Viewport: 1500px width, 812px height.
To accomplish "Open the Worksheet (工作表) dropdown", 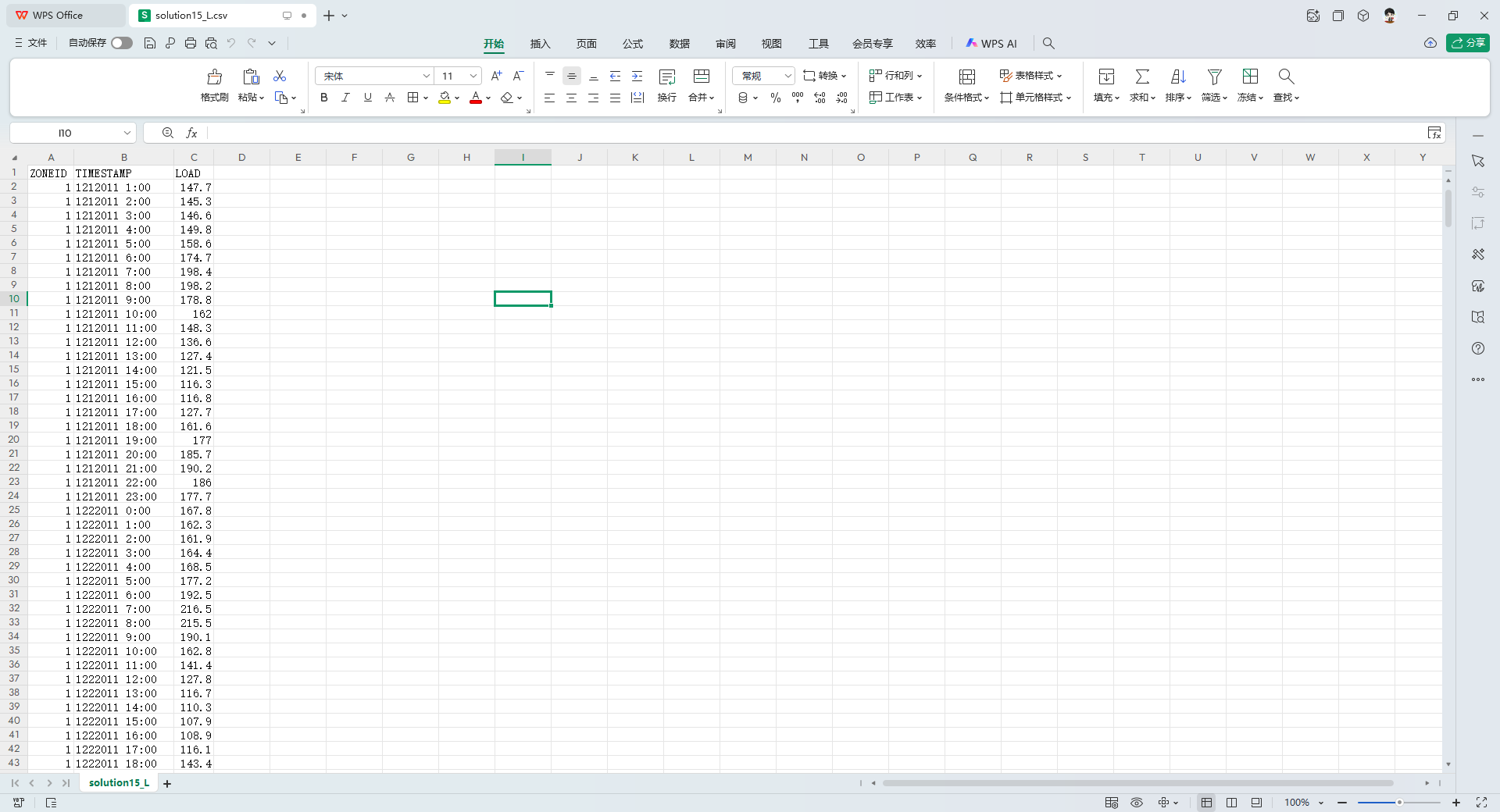I will click(896, 98).
